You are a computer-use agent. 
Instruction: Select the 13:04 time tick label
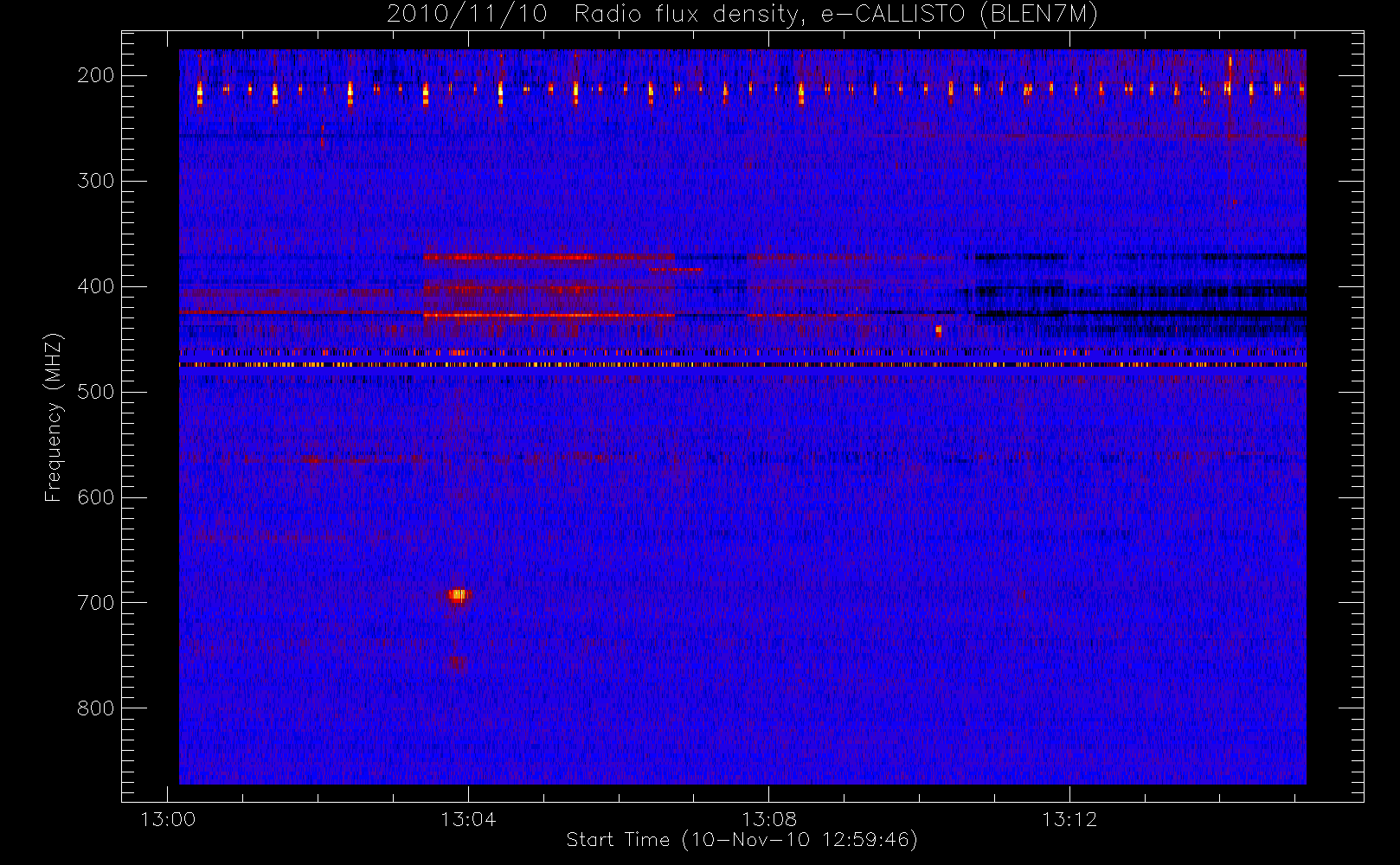coord(468,819)
